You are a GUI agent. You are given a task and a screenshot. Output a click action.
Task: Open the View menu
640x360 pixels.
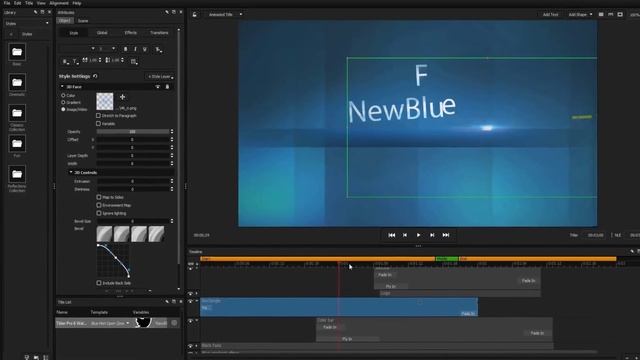41,3
